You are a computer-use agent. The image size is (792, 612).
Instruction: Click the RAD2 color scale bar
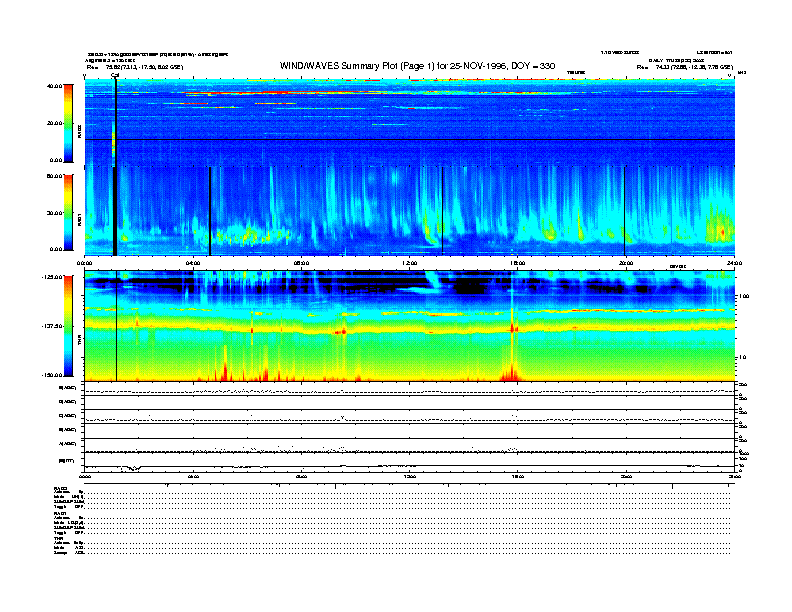68,123
